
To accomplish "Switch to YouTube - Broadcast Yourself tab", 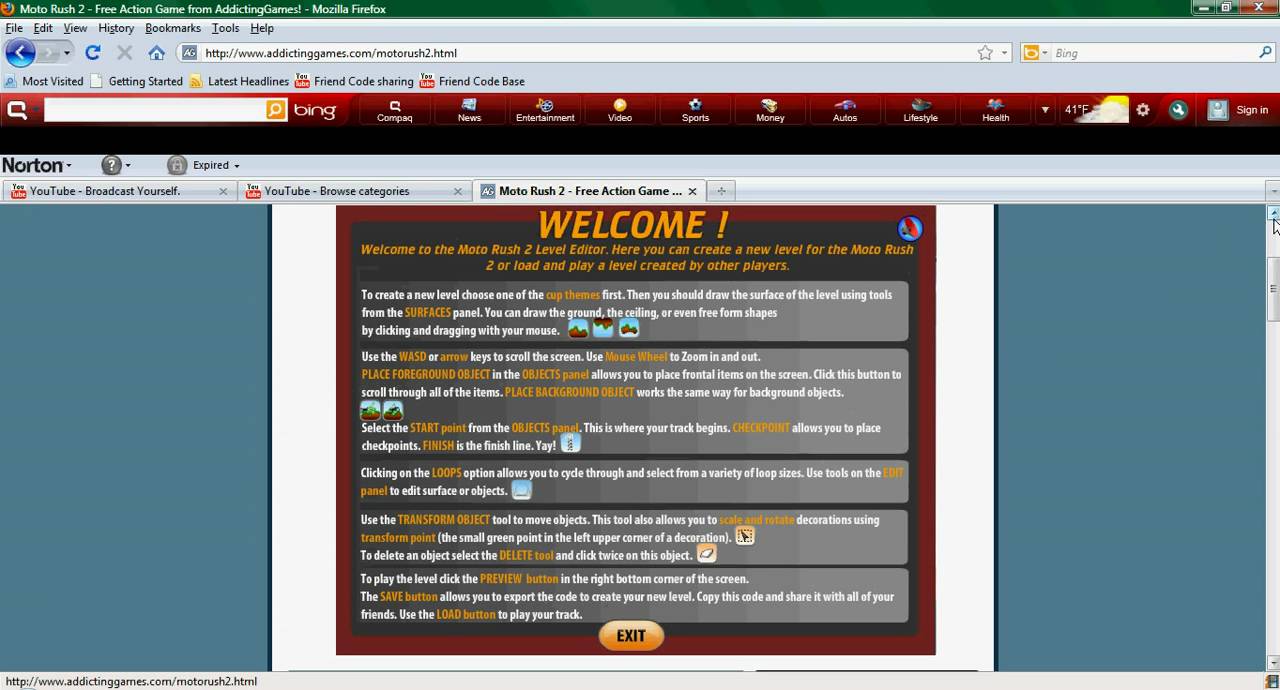I will click(x=105, y=191).
